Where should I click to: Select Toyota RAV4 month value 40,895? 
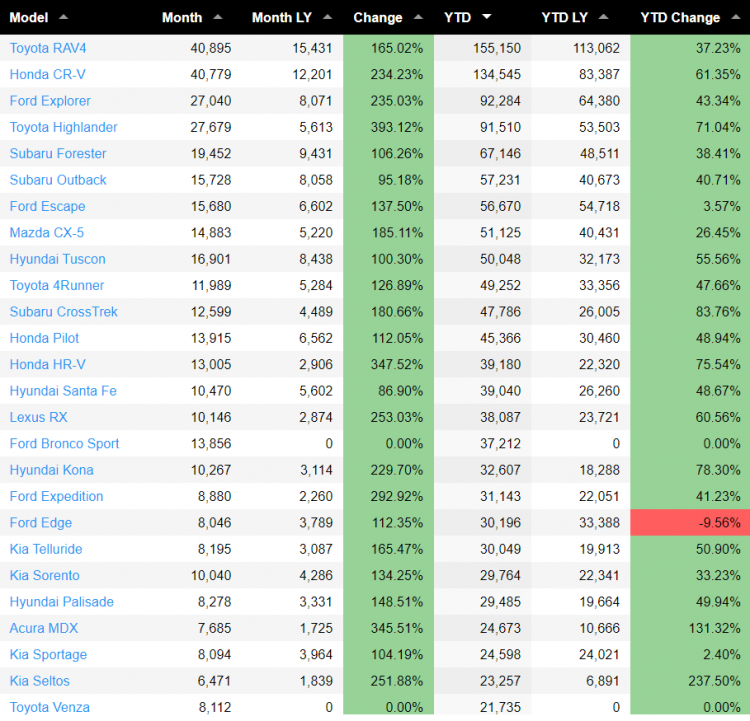[210, 48]
